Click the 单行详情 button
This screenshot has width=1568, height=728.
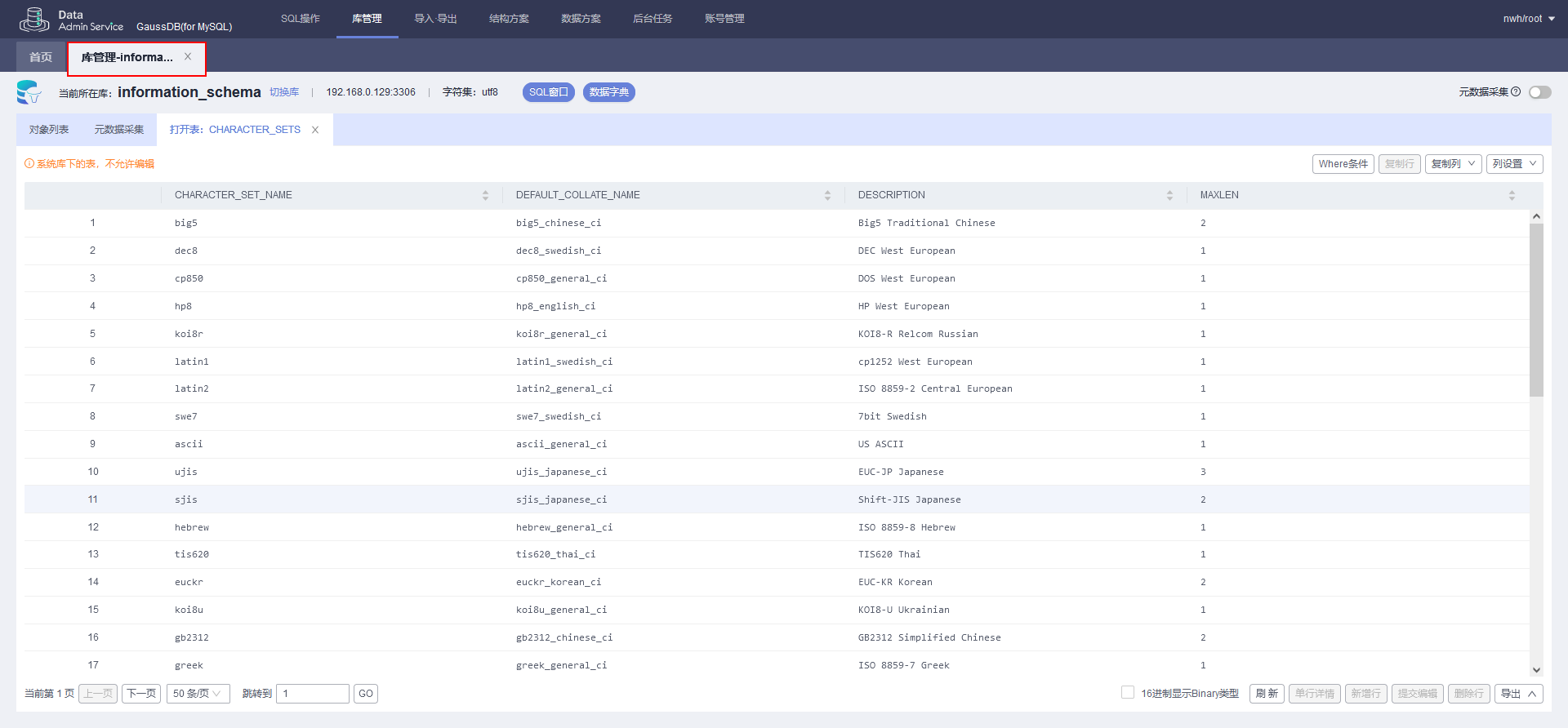(1315, 694)
